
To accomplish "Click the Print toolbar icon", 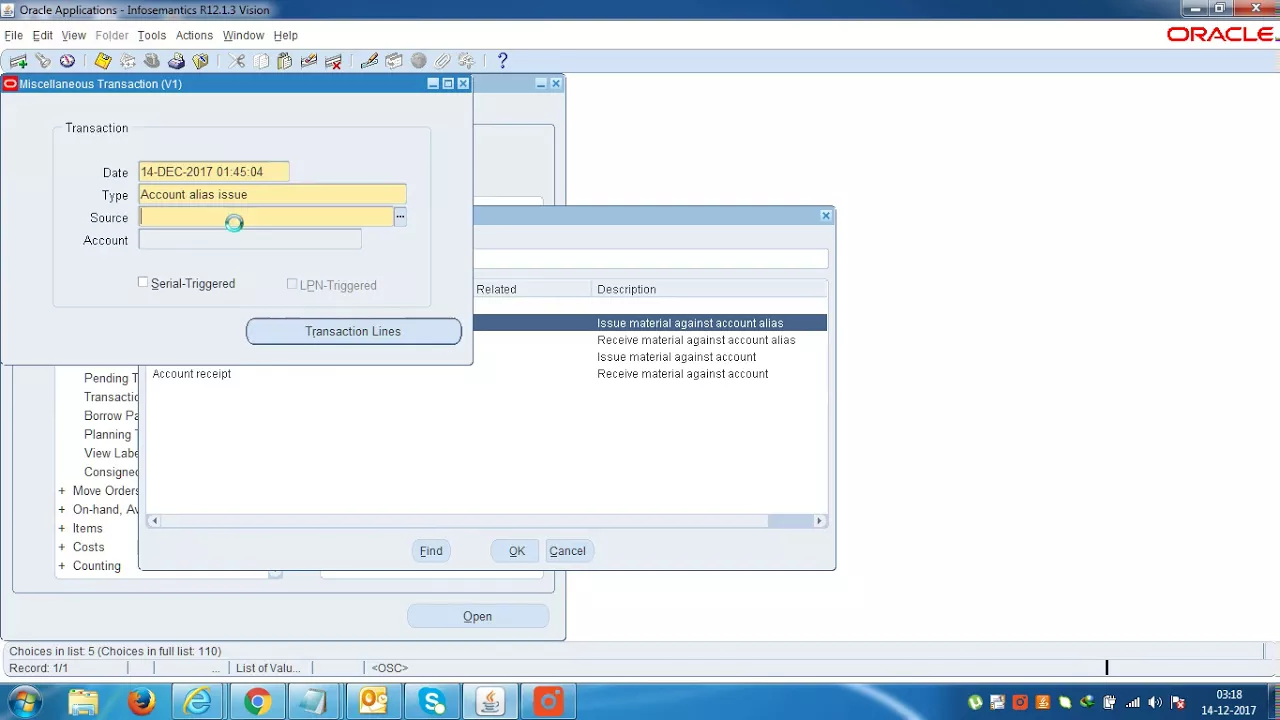I will point(176,61).
